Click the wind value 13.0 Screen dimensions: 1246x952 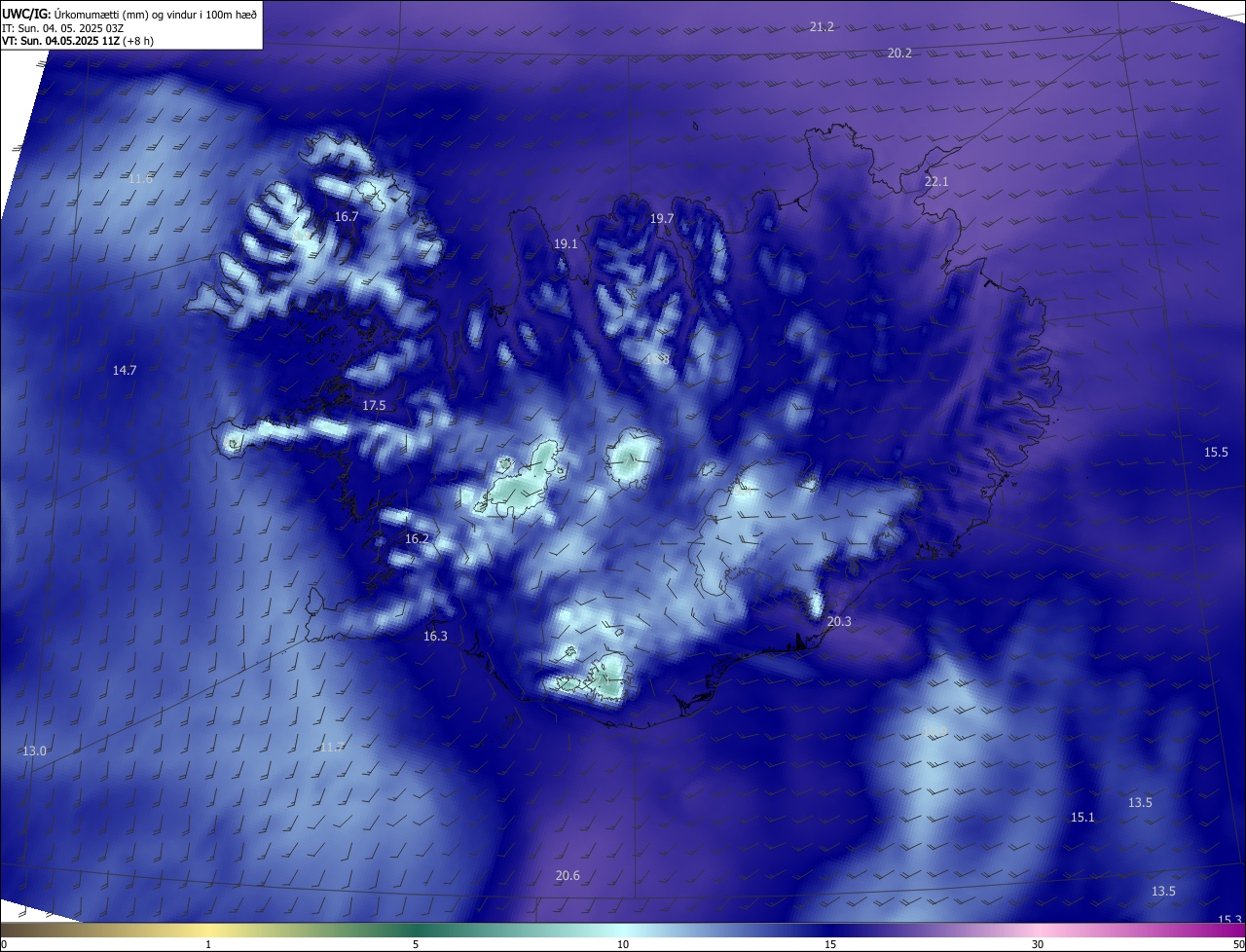(x=34, y=751)
